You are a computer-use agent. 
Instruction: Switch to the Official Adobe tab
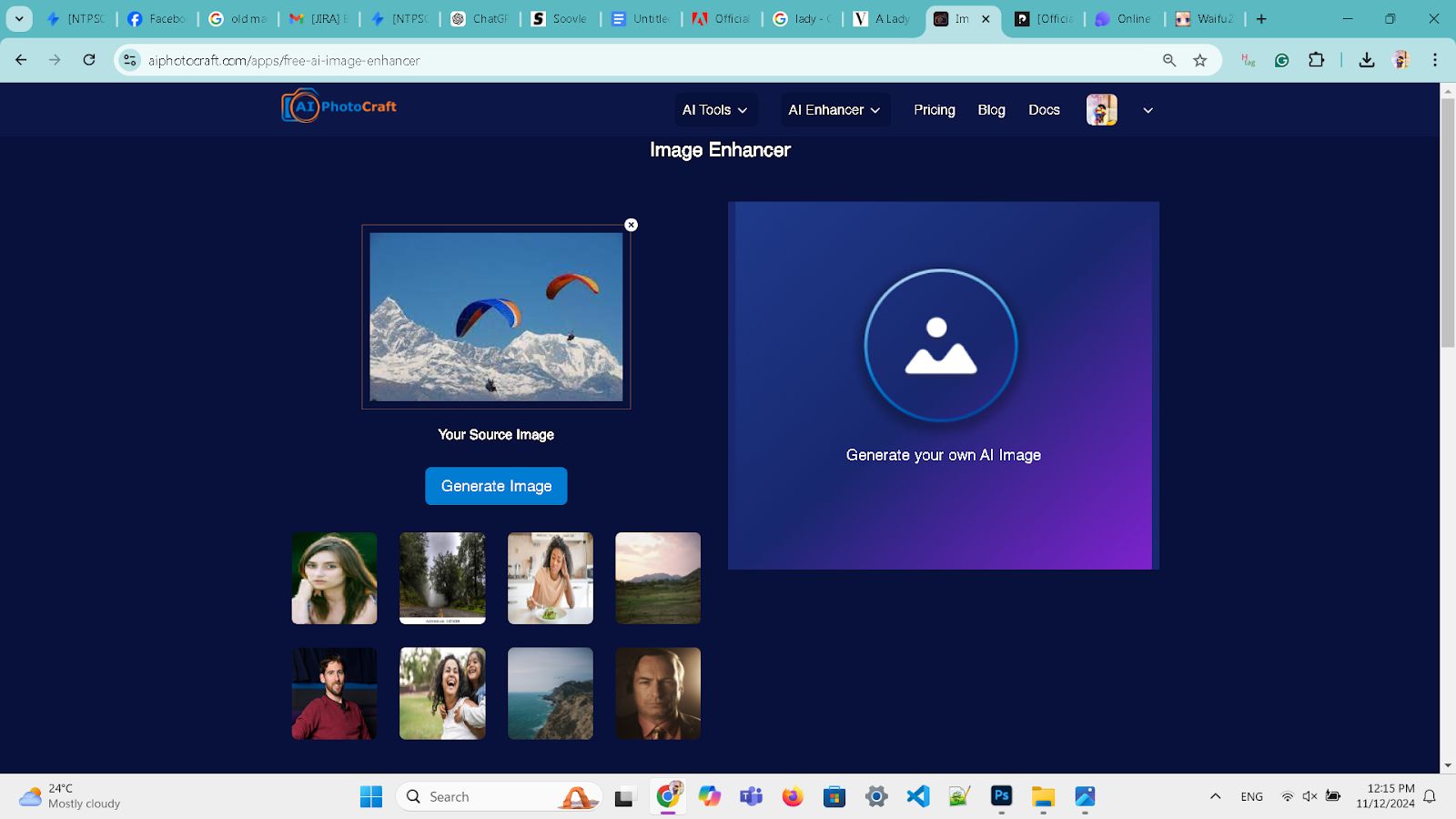point(721,18)
